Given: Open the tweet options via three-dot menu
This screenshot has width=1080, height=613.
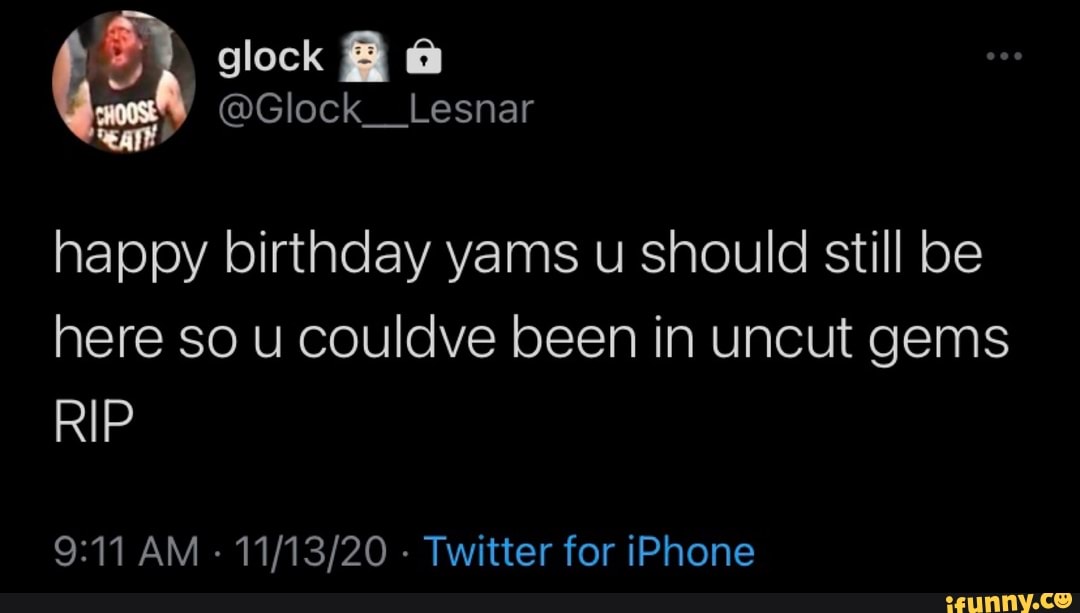Looking at the screenshot, I should coord(1003,57).
